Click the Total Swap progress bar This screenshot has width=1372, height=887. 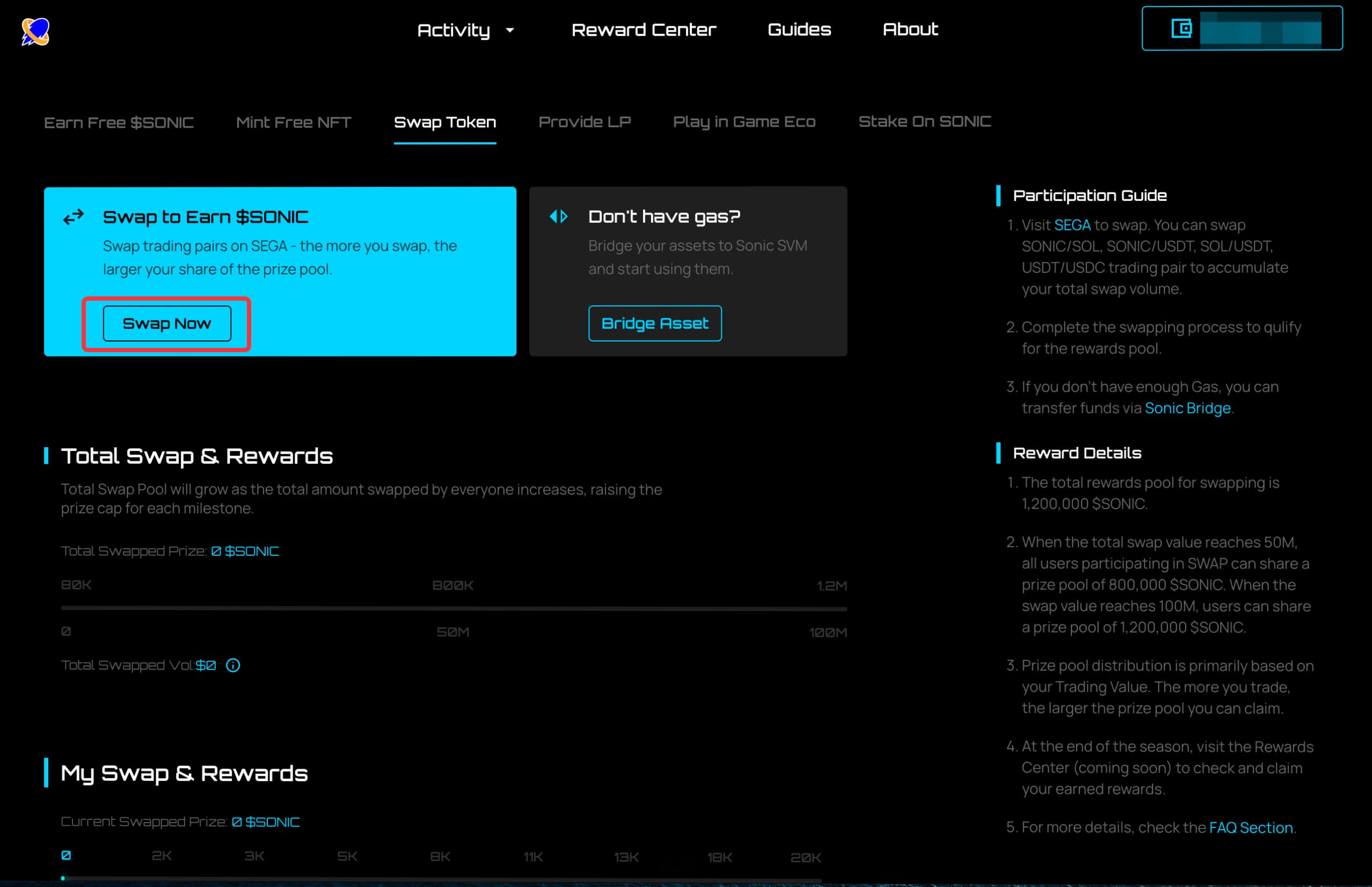pos(454,608)
